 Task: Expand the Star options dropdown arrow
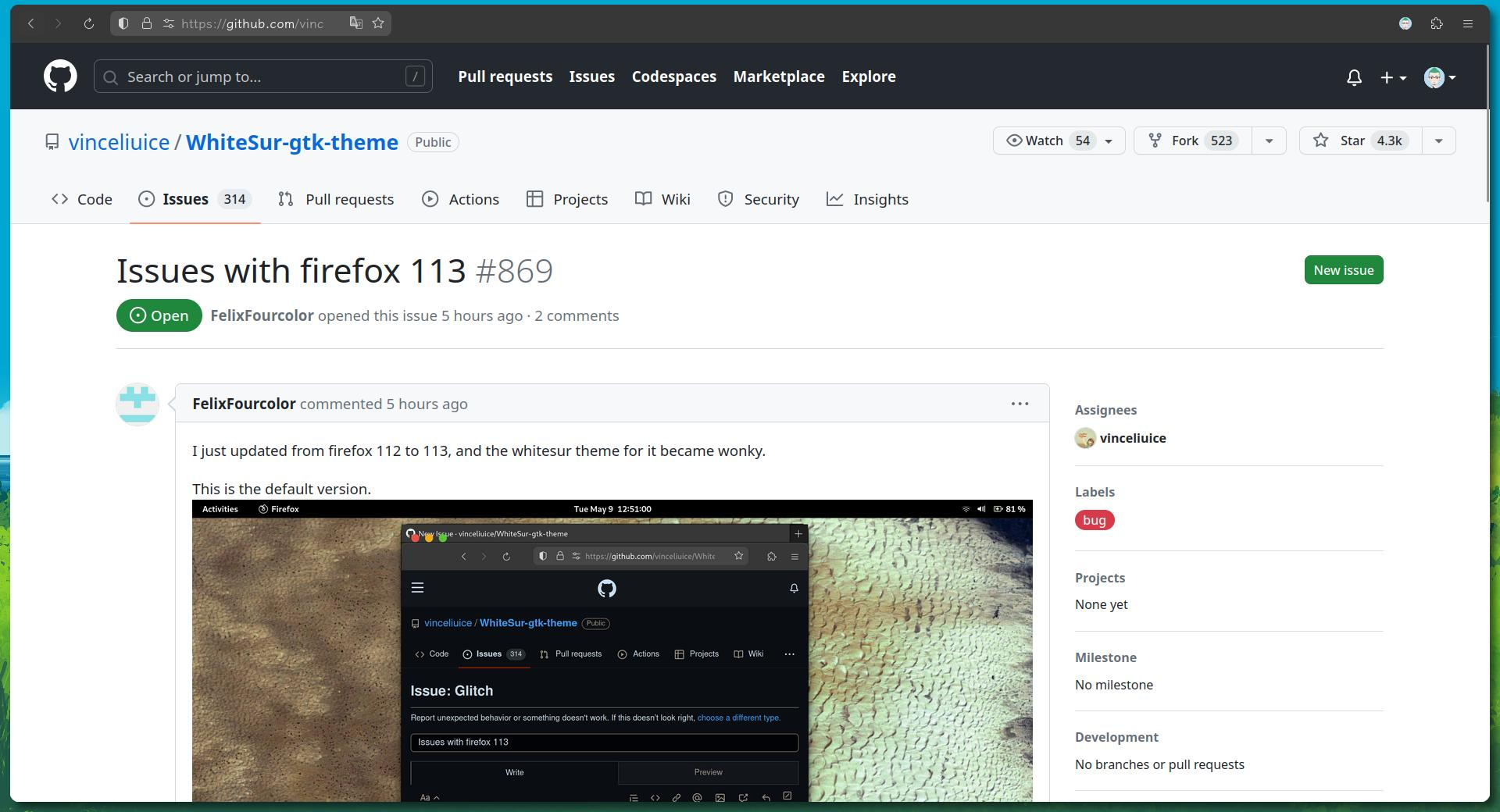click(x=1439, y=141)
